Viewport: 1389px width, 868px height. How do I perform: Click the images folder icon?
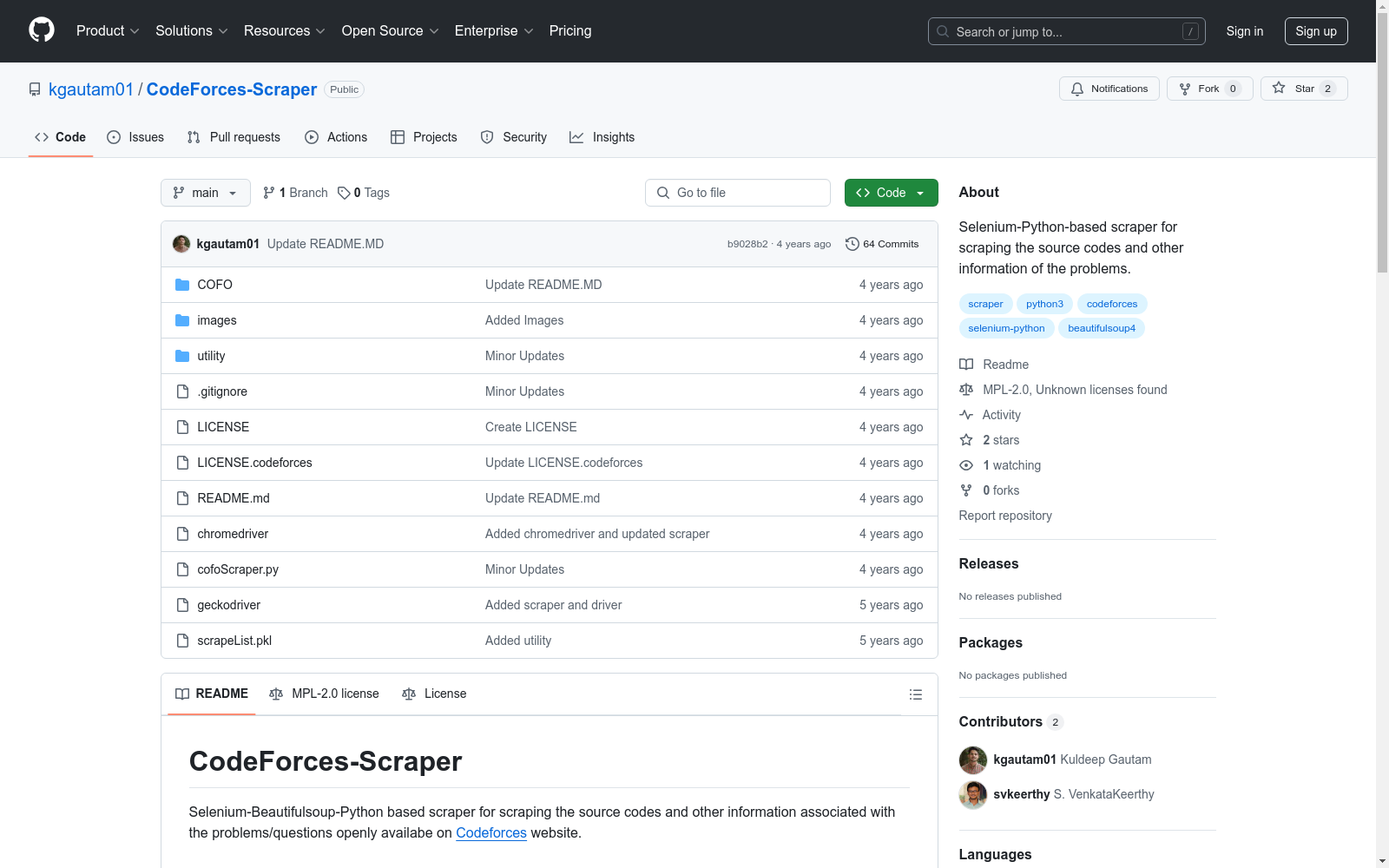coord(182,320)
